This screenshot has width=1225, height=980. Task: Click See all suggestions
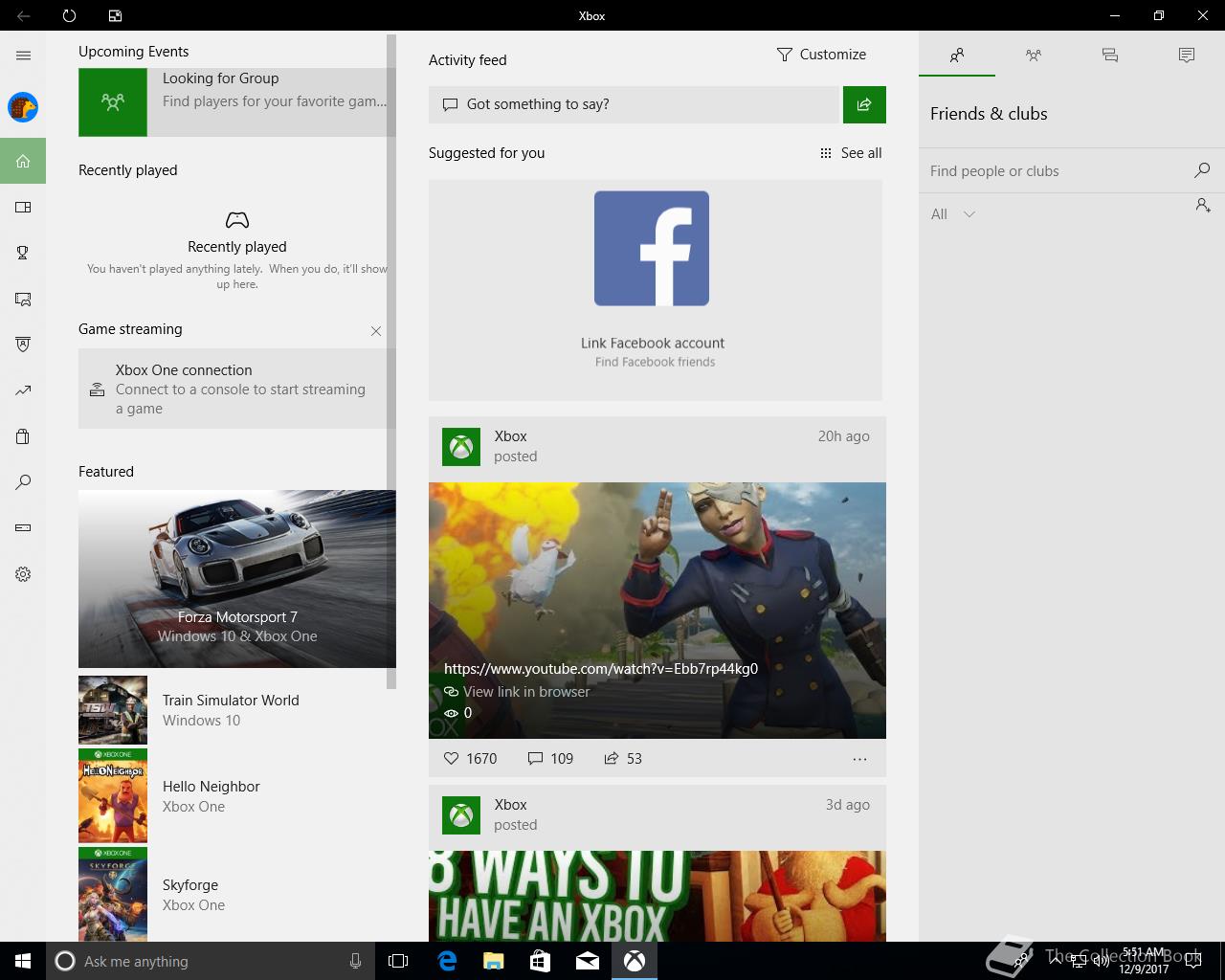(851, 153)
